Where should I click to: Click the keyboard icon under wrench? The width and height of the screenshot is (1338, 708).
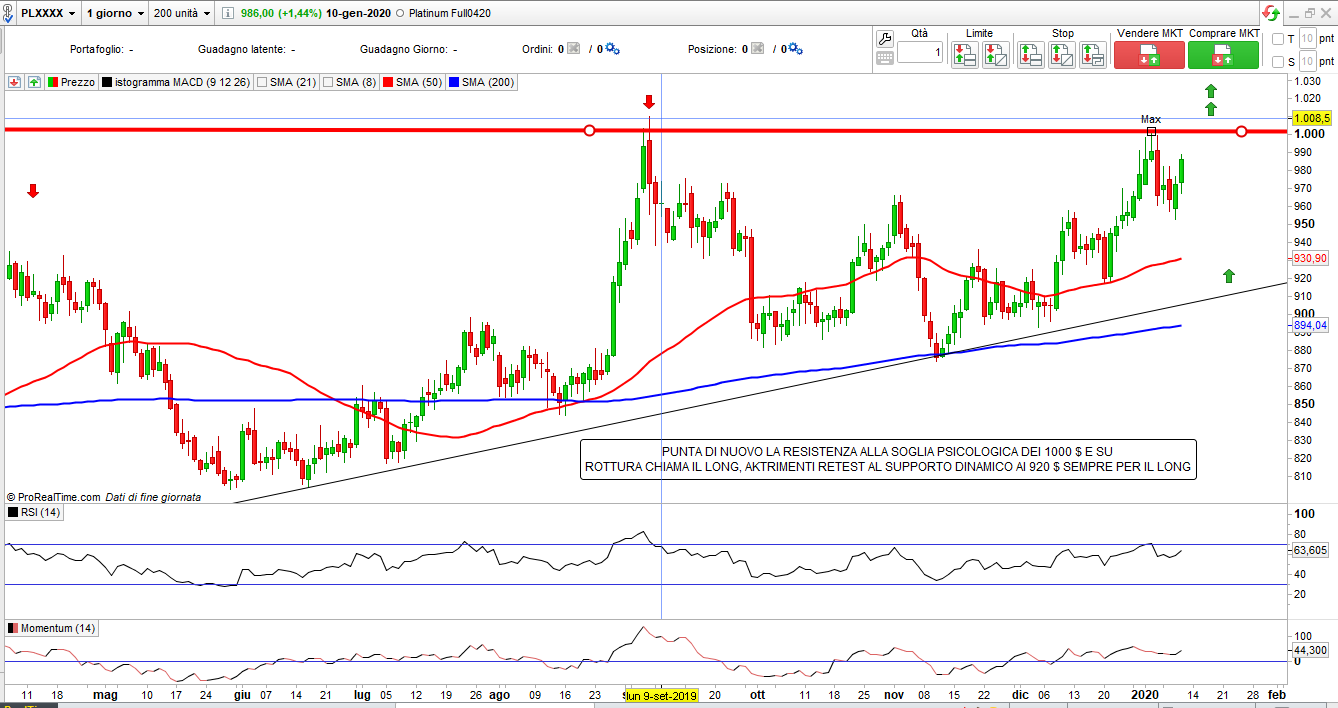884,59
